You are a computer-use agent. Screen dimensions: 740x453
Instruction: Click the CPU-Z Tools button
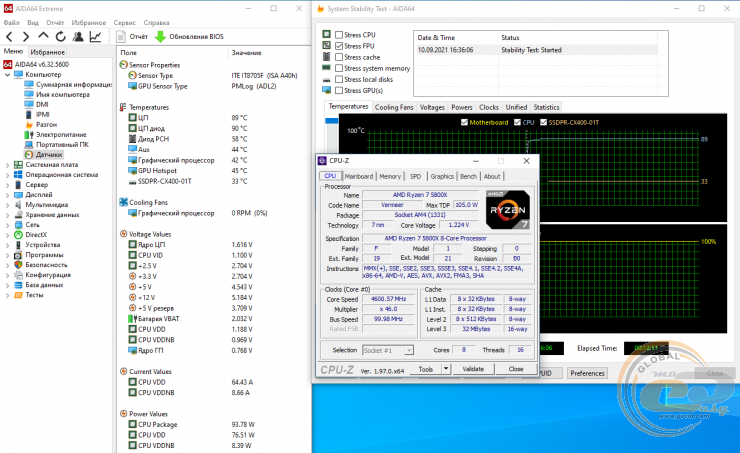(426, 369)
